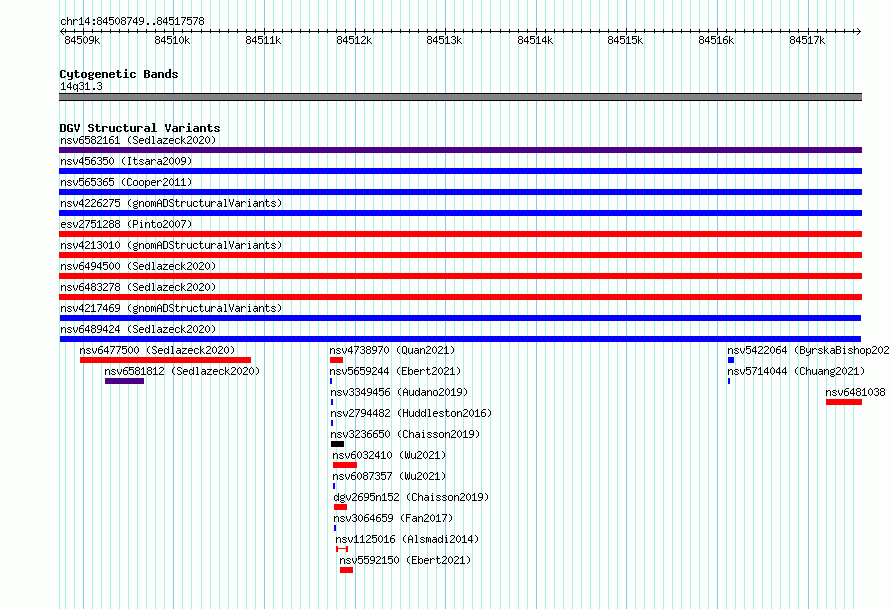Open nsv4213010 (gnomADStructuralVariants) label
890x609 pixels.
pos(171,245)
